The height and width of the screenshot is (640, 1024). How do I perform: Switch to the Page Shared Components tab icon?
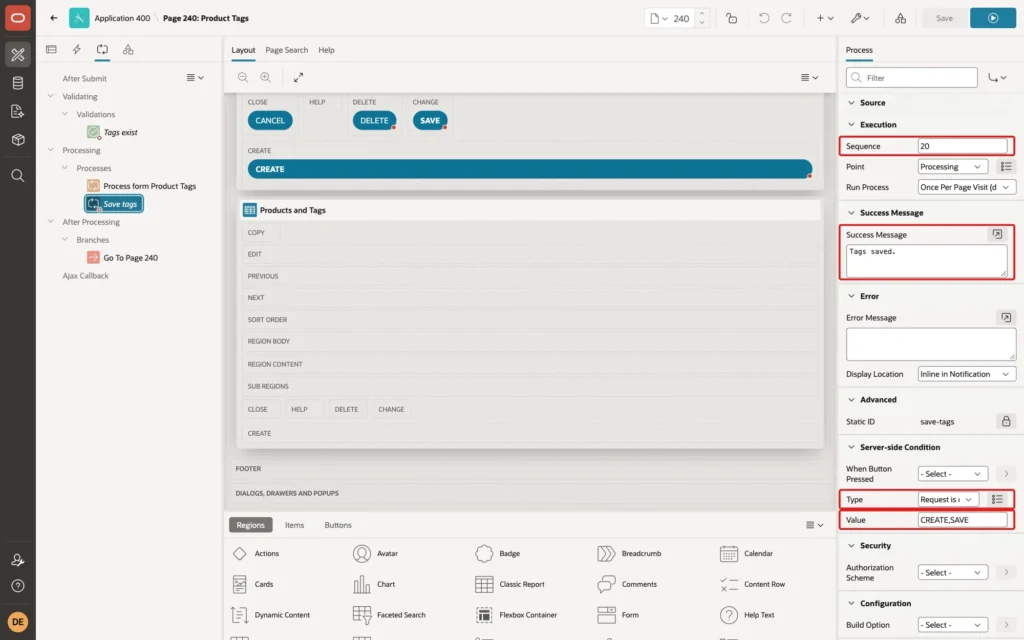click(x=128, y=50)
